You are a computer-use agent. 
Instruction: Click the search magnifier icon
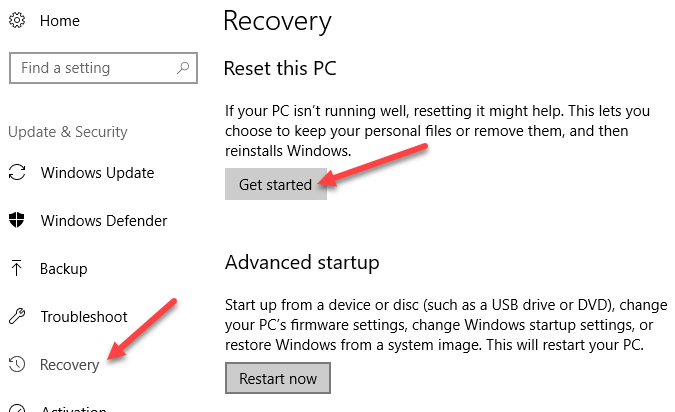tap(182, 68)
